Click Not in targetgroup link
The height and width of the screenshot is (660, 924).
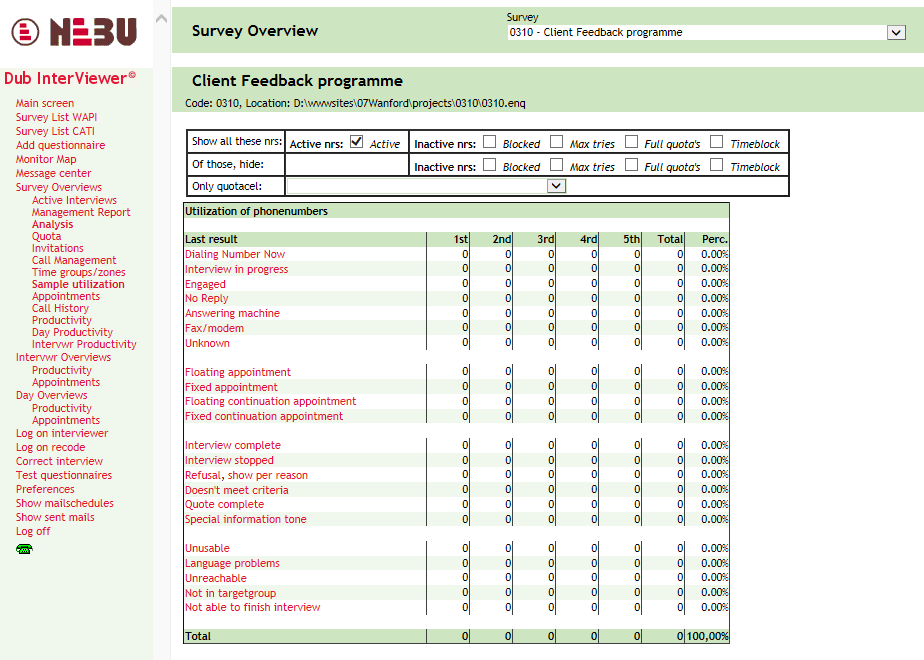tap(230, 593)
